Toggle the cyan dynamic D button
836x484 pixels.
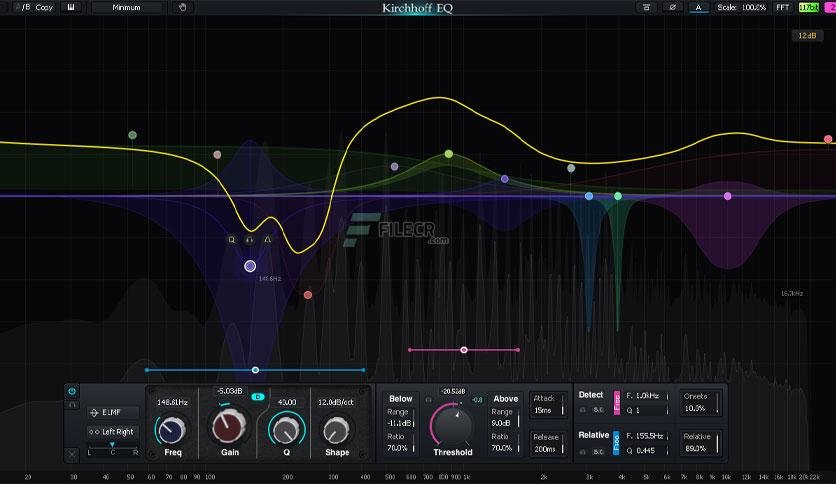click(258, 397)
